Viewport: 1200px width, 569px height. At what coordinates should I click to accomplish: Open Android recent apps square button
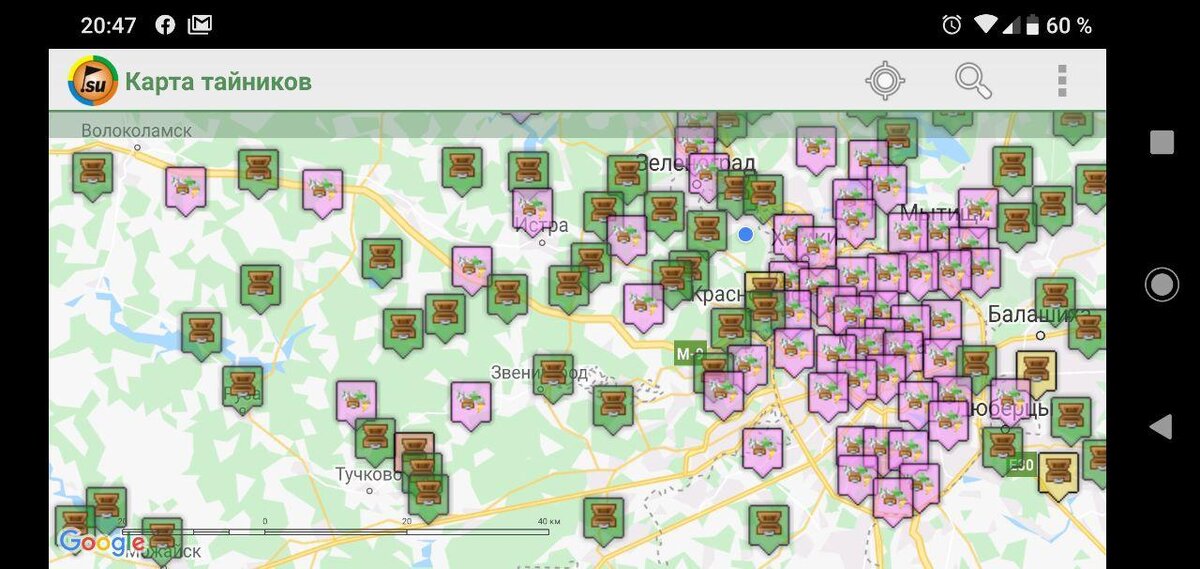1162,142
